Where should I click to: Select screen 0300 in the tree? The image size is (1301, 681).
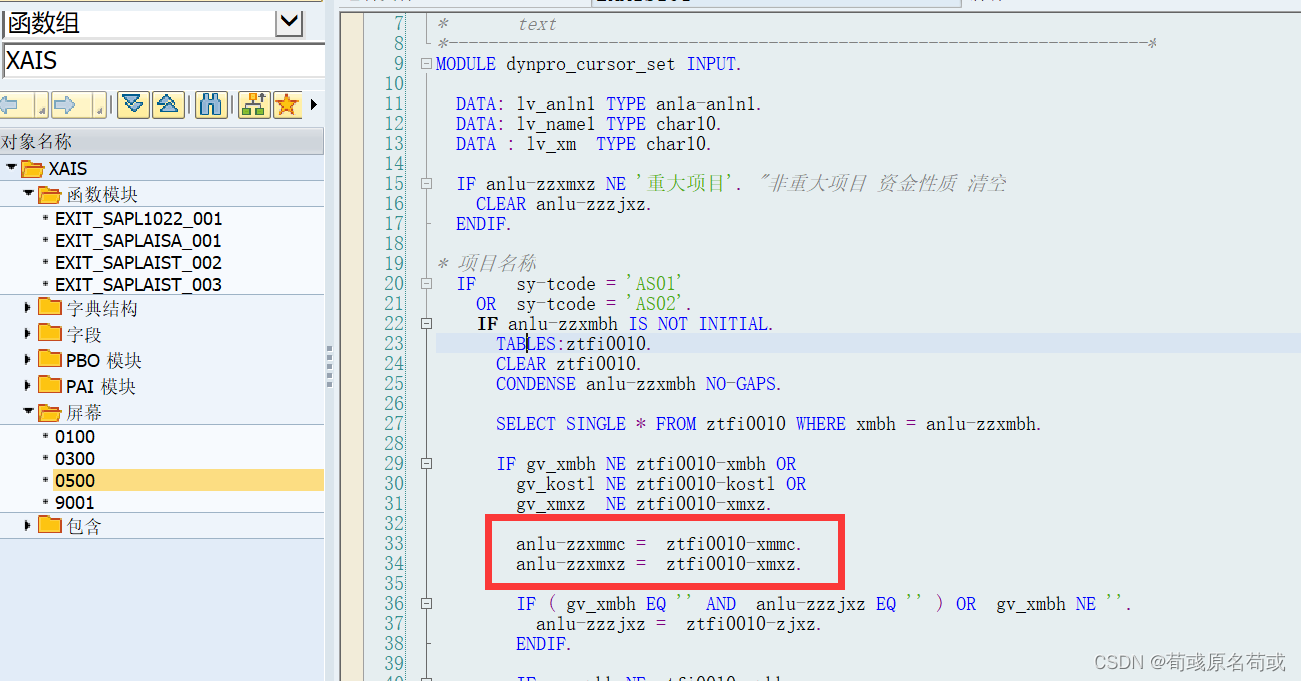tap(75, 458)
